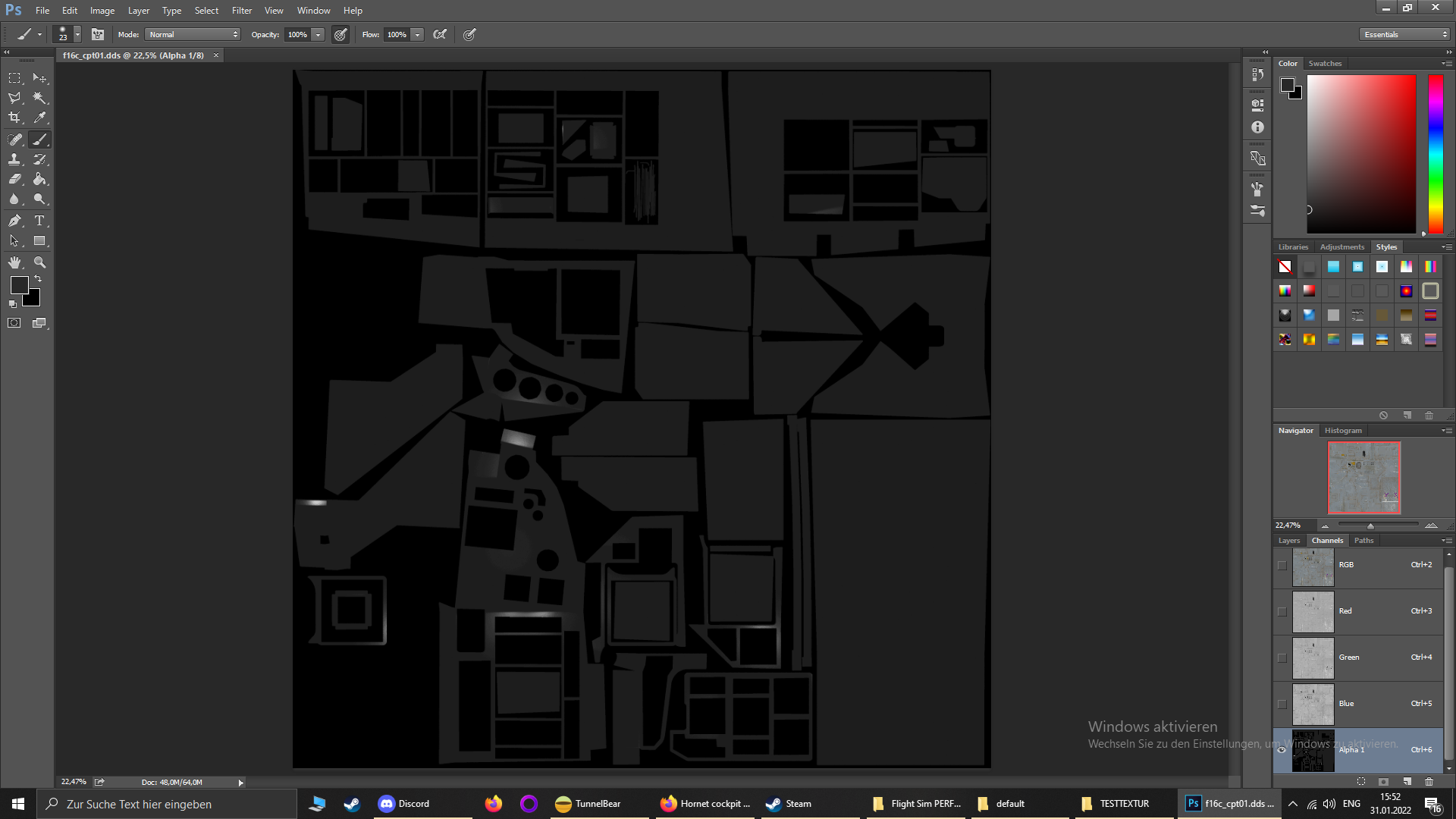Show the Blue channel visibility
Viewport: 1456px width, 819px height.
[1282, 704]
